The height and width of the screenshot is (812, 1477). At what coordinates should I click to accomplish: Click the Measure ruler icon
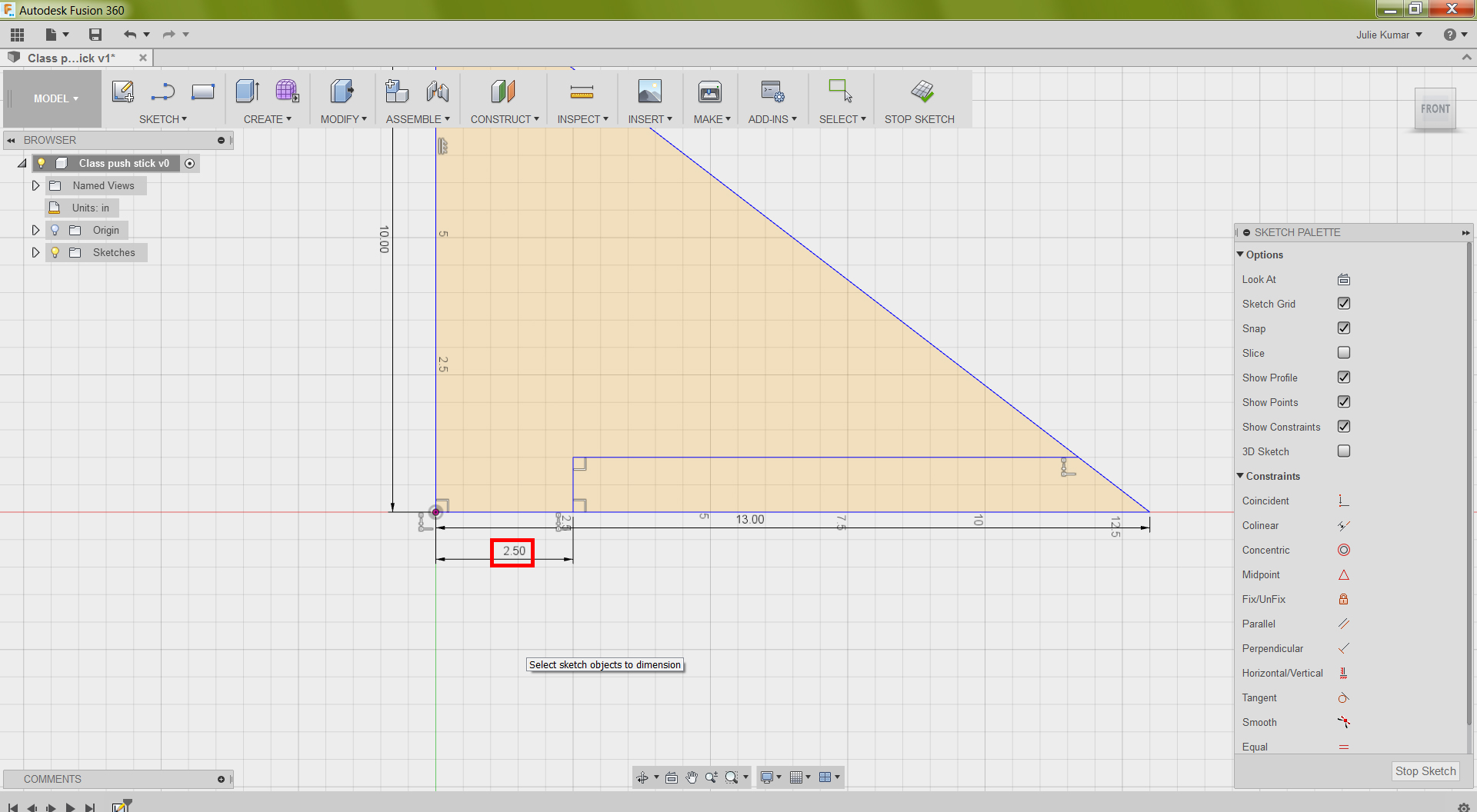[582, 92]
